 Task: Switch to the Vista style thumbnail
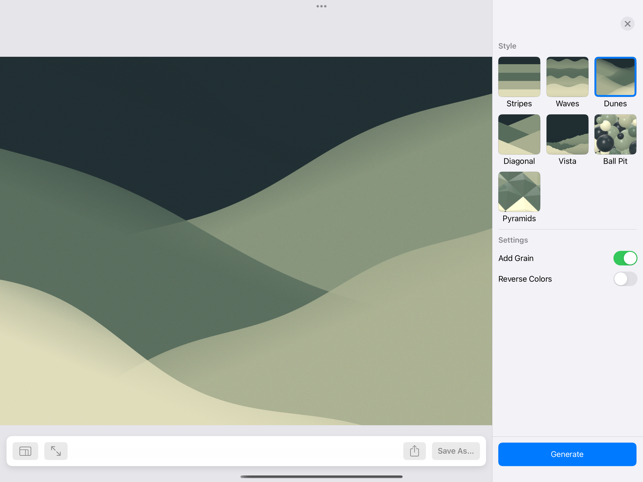pyautogui.click(x=567, y=134)
